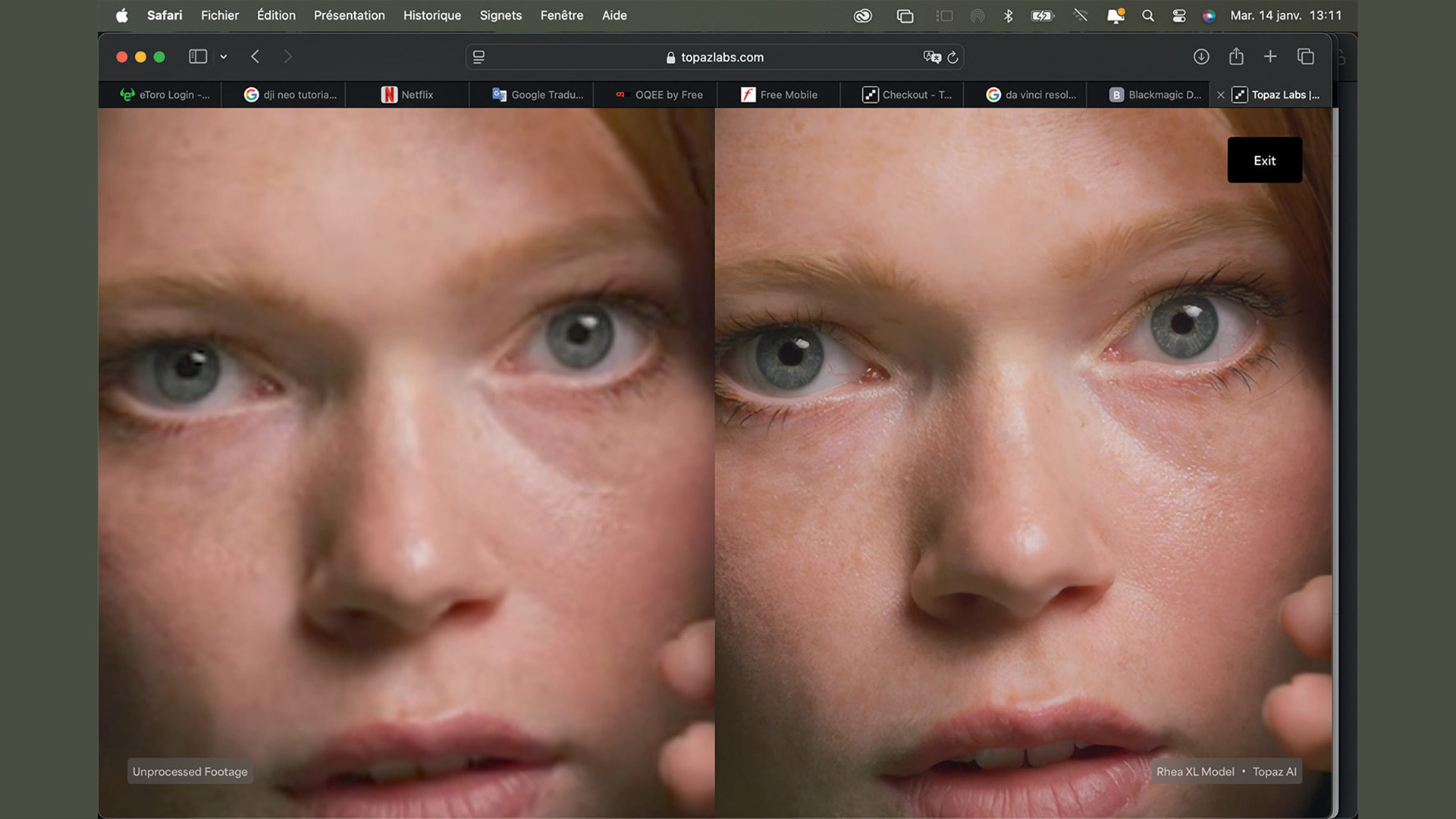
Task: Expand the sidebar options dropdown arrow
Action: (x=224, y=57)
